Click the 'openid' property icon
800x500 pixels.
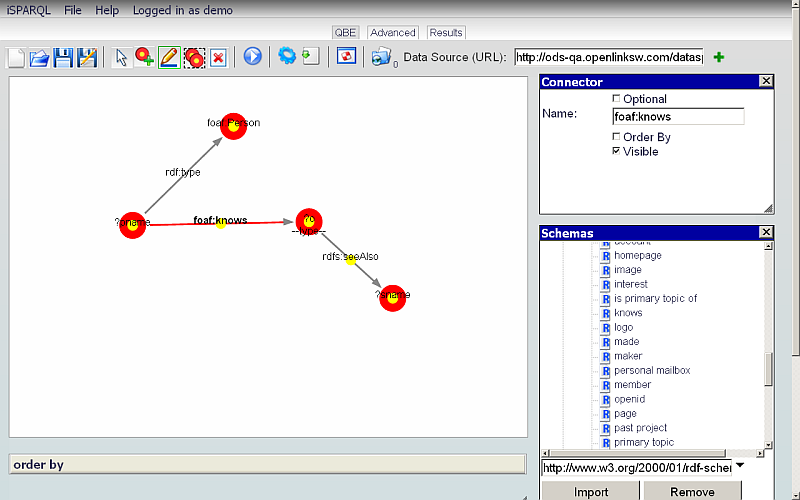606,400
